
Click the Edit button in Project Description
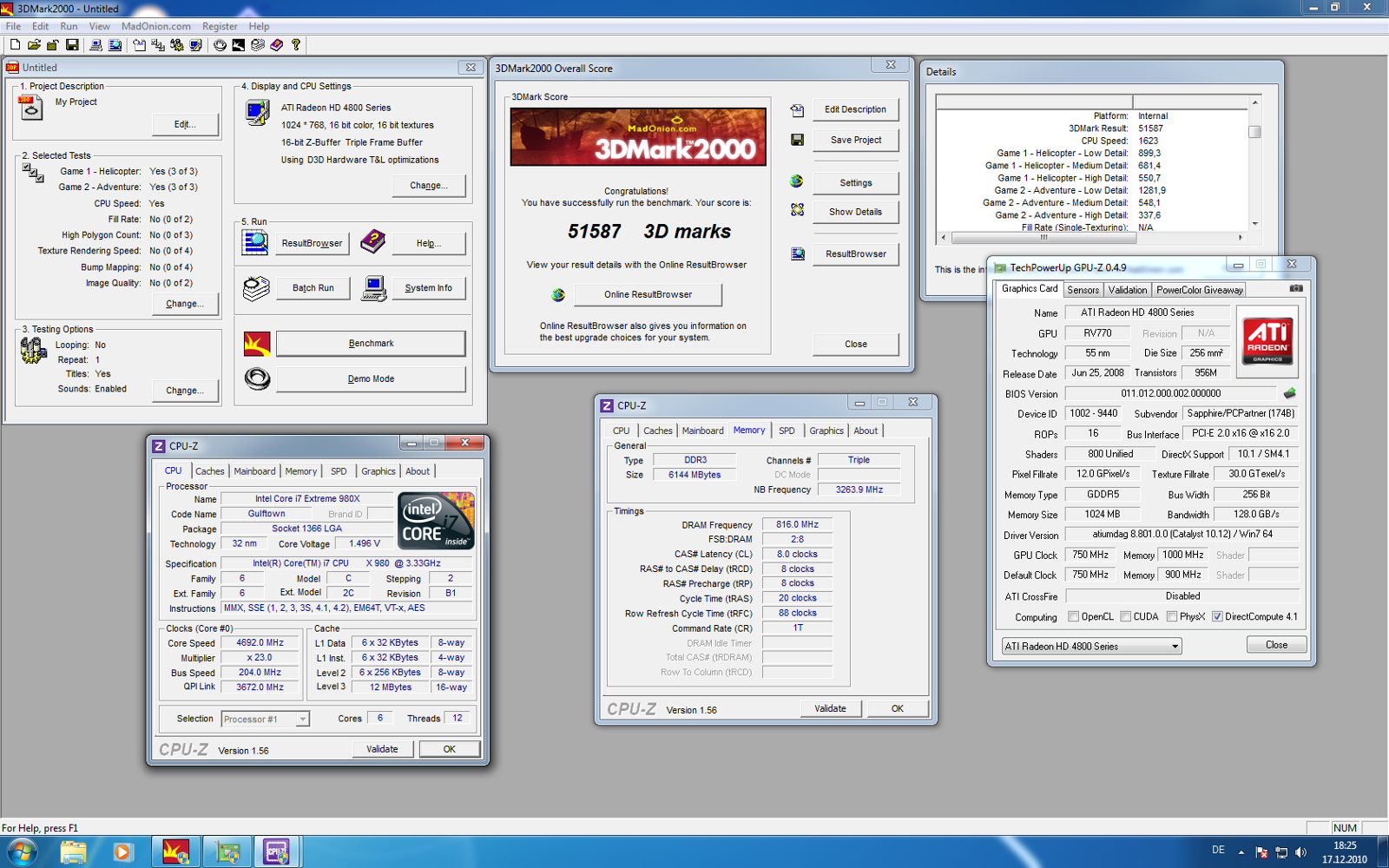tap(185, 124)
